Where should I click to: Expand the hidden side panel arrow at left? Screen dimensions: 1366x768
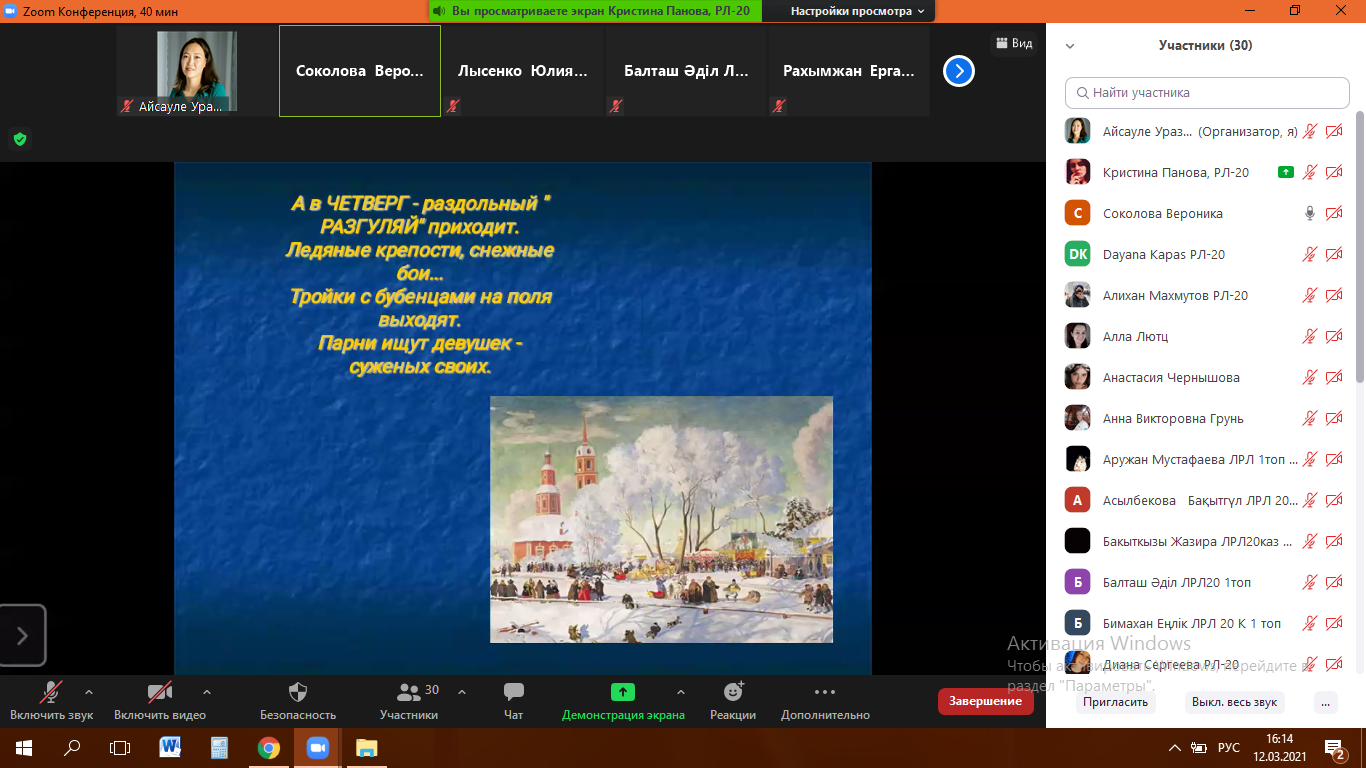tap(23, 635)
